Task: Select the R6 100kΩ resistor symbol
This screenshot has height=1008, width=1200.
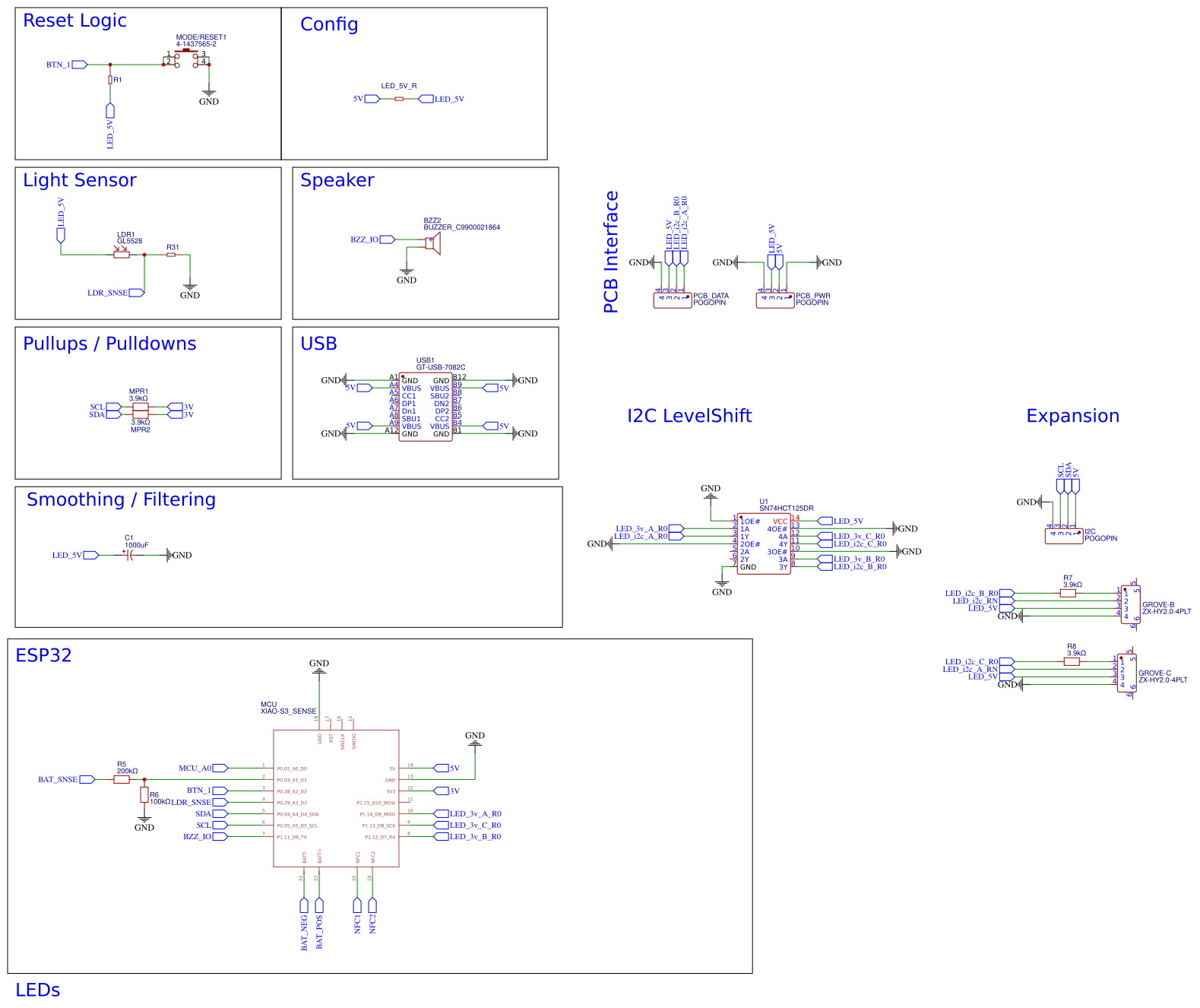Action: (144, 794)
